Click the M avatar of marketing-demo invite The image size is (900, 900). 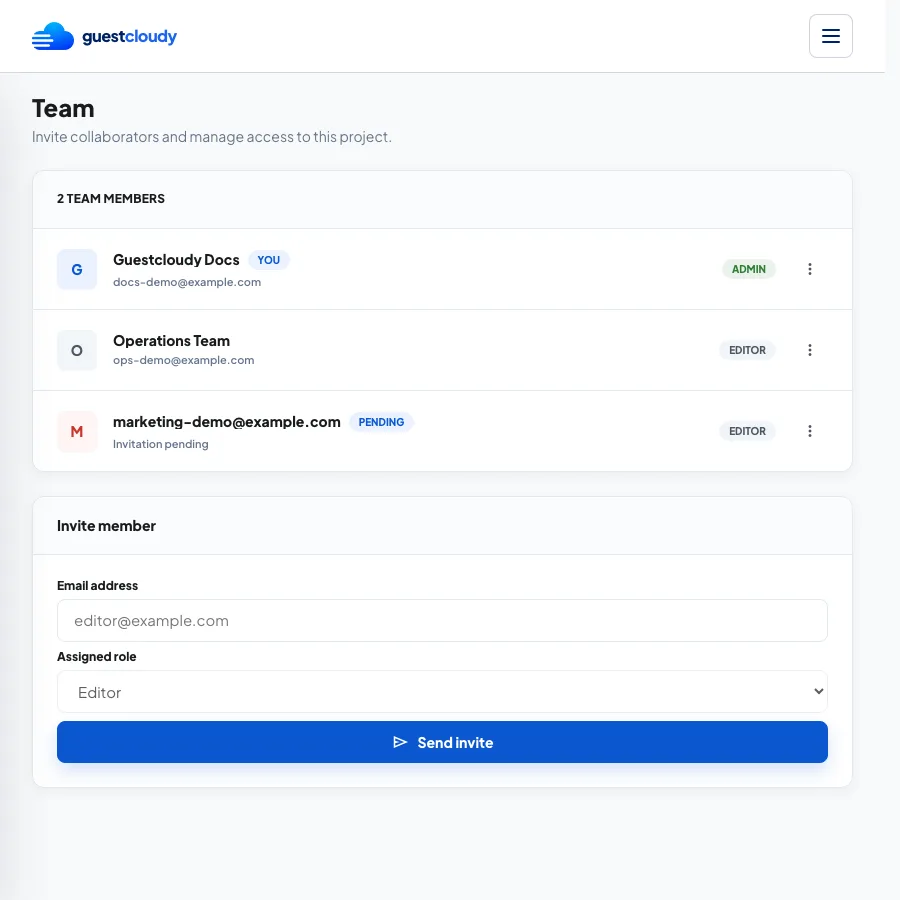pos(77,431)
